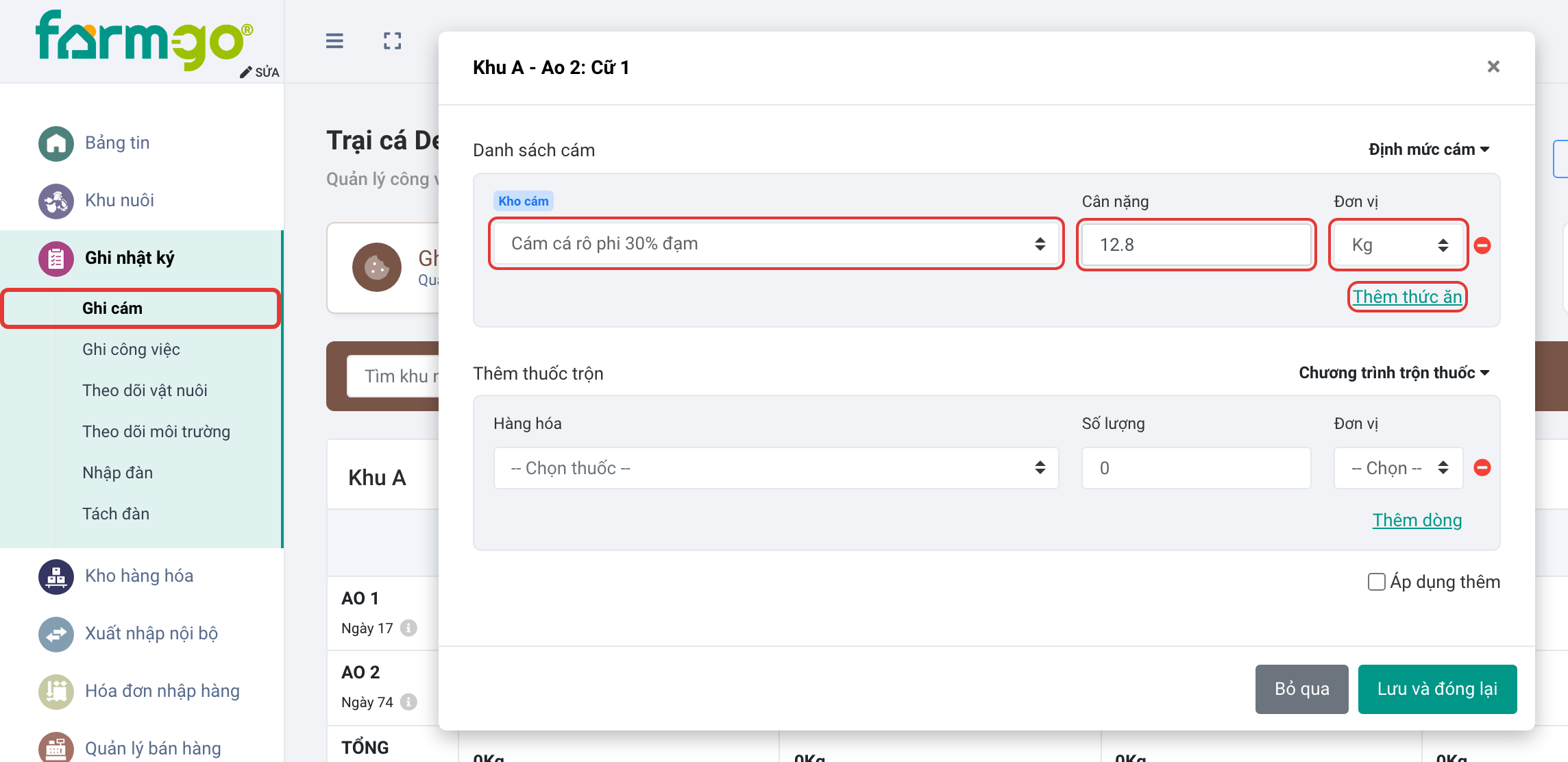Image resolution: width=1568 pixels, height=762 pixels.
Task: Click the Tìm khu search field
Action: pyautogui.click(x=393, y=376)
